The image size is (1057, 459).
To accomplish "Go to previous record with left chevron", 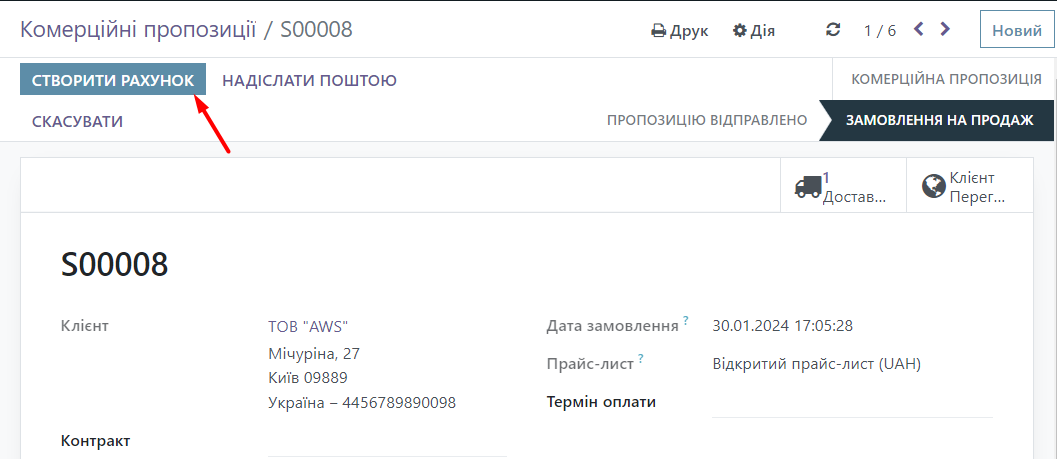I will coord(919,29).
